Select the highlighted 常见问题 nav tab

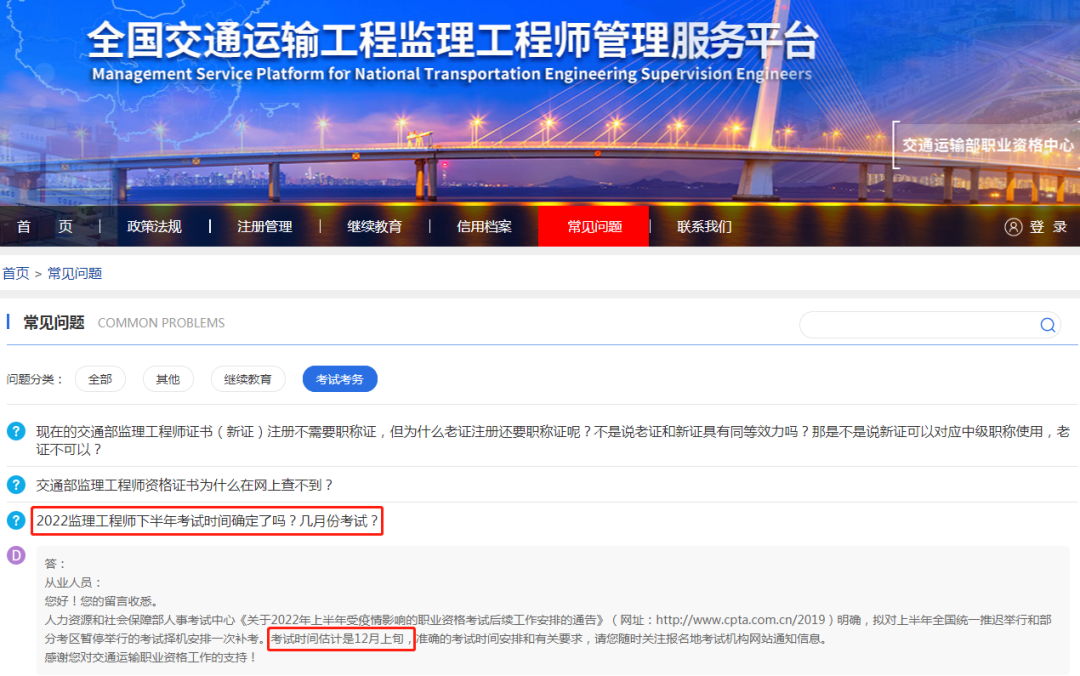[x=594, y=226]
